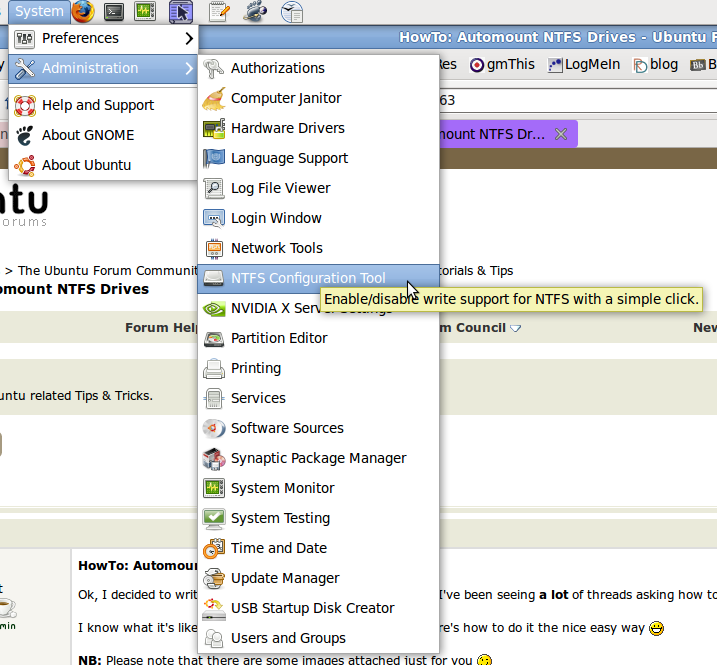
Task: Click the Computer Janitor broom icon
Action: coord(214,98)
